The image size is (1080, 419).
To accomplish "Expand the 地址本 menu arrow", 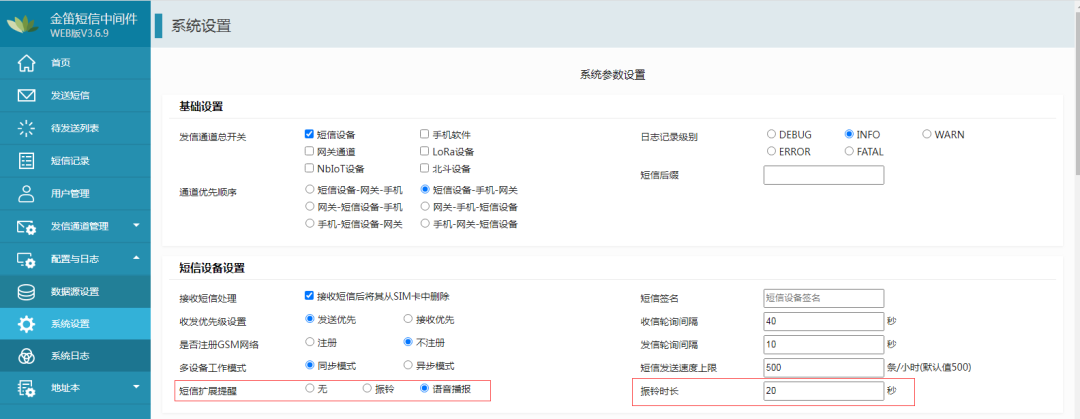I will [x=136, y=388].
